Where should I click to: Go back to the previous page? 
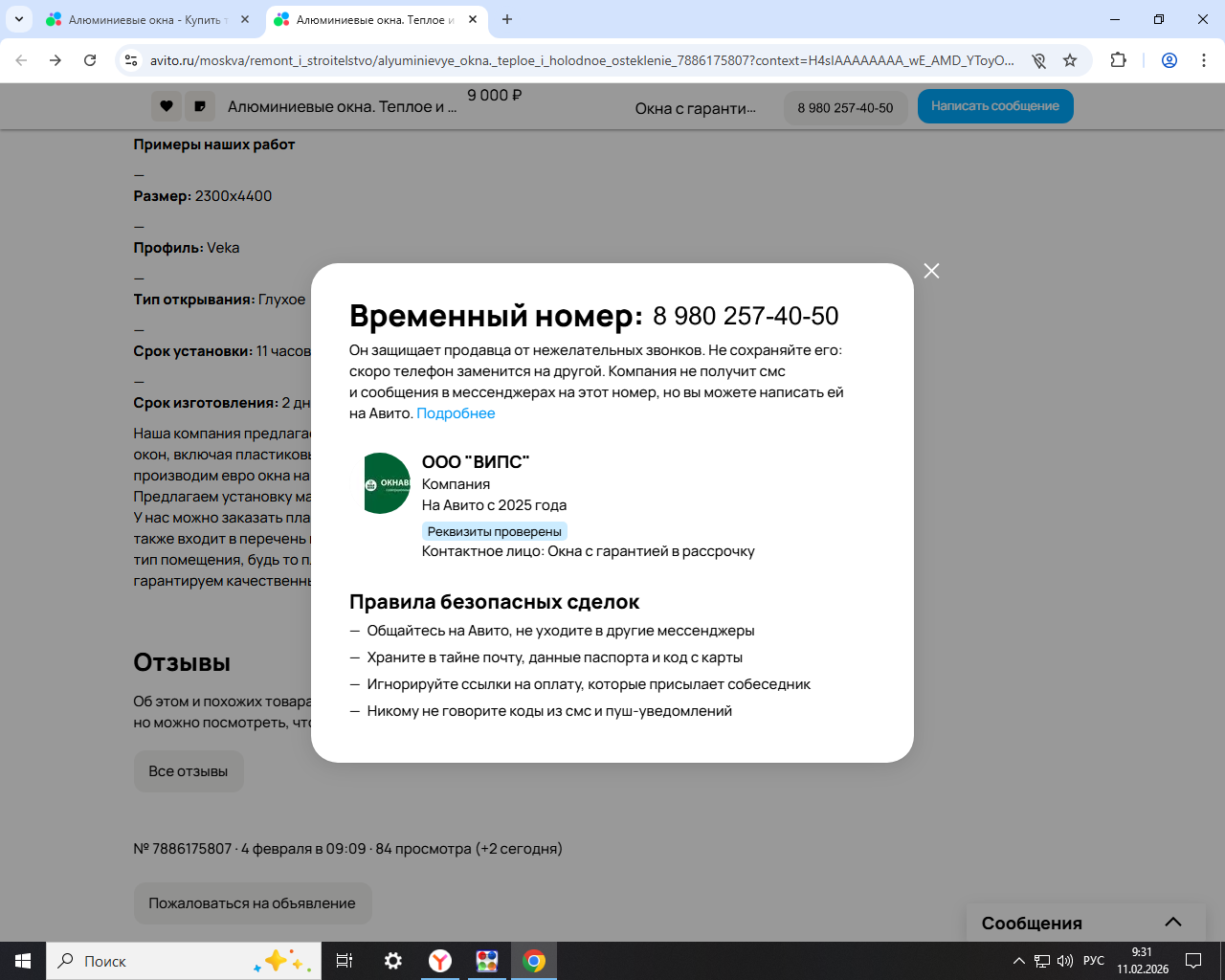tap(21, 60)
